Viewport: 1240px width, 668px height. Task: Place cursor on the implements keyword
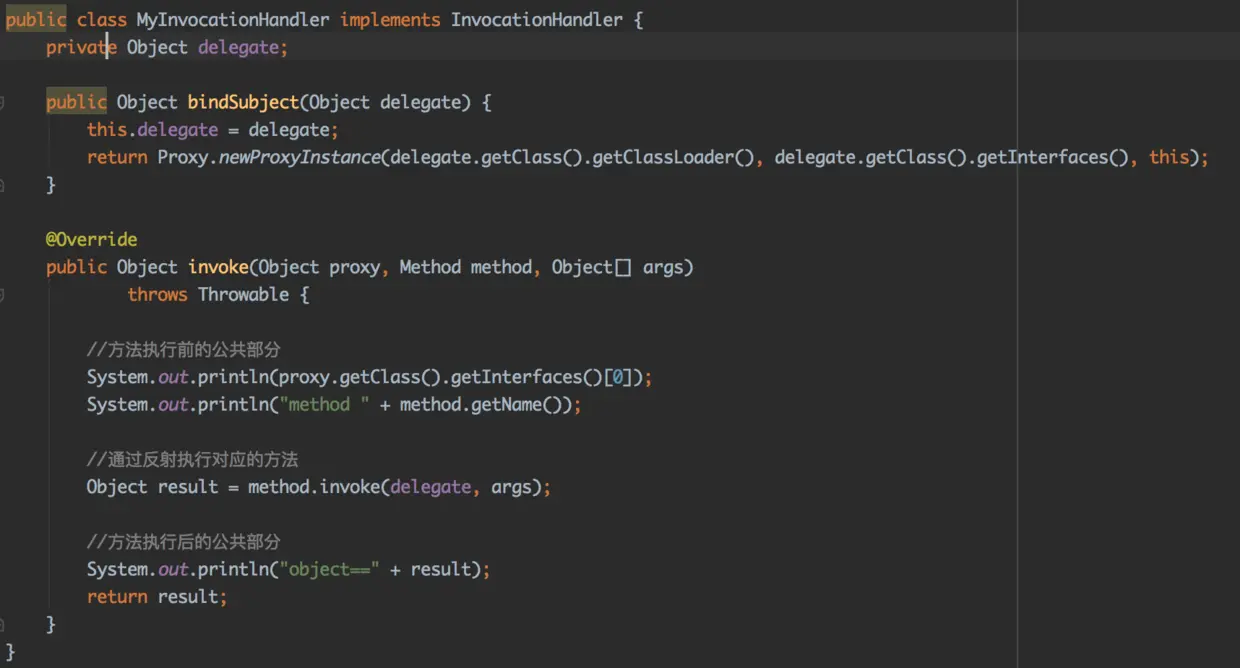pos(390,20)
